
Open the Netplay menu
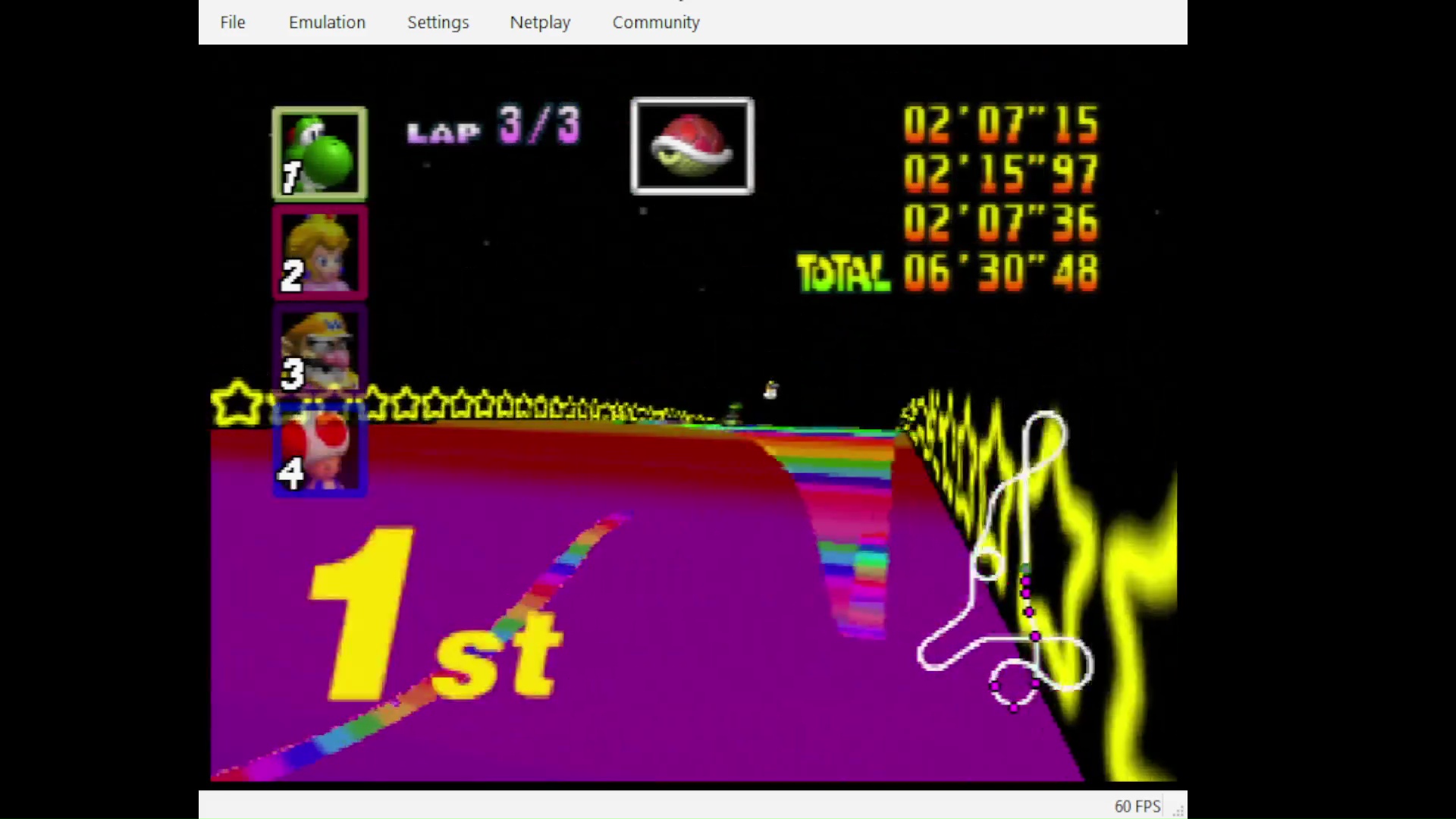click(540, 22)
